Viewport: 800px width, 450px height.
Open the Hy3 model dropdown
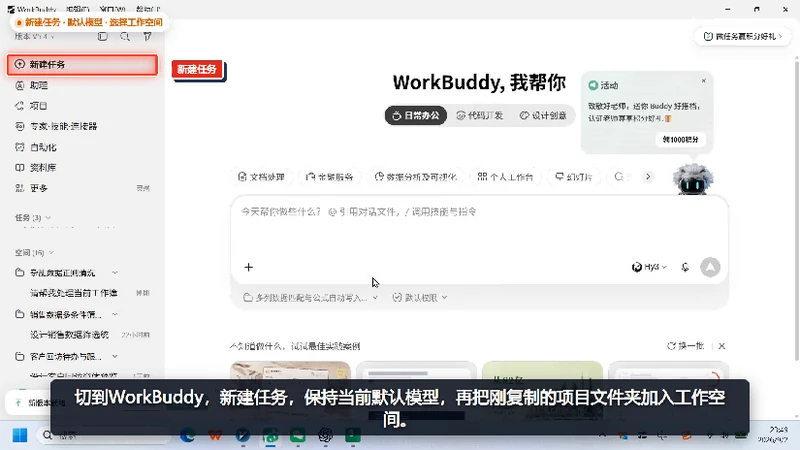649,267
